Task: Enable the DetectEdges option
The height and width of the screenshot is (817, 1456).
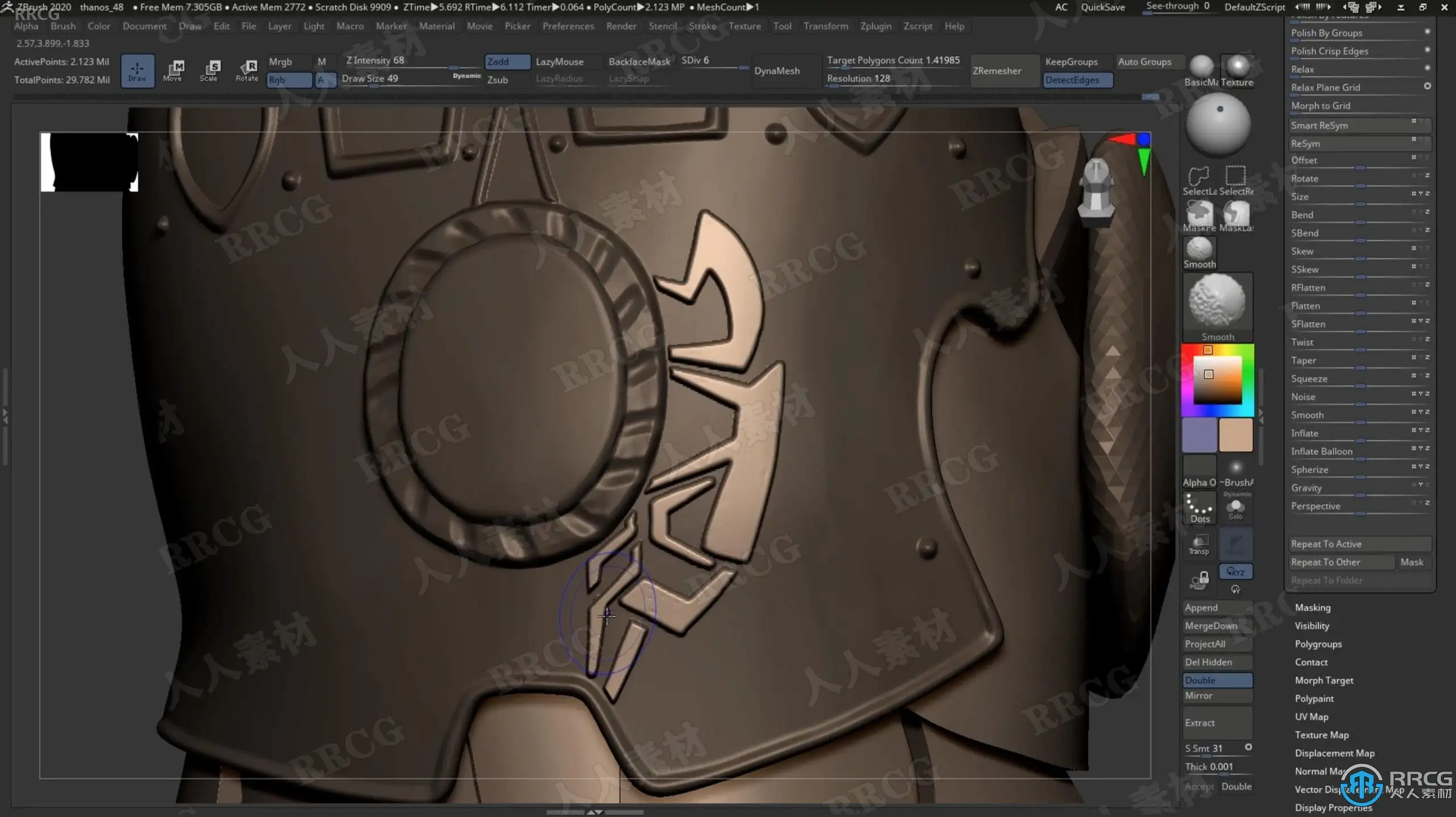Action: pos(1077,80)
